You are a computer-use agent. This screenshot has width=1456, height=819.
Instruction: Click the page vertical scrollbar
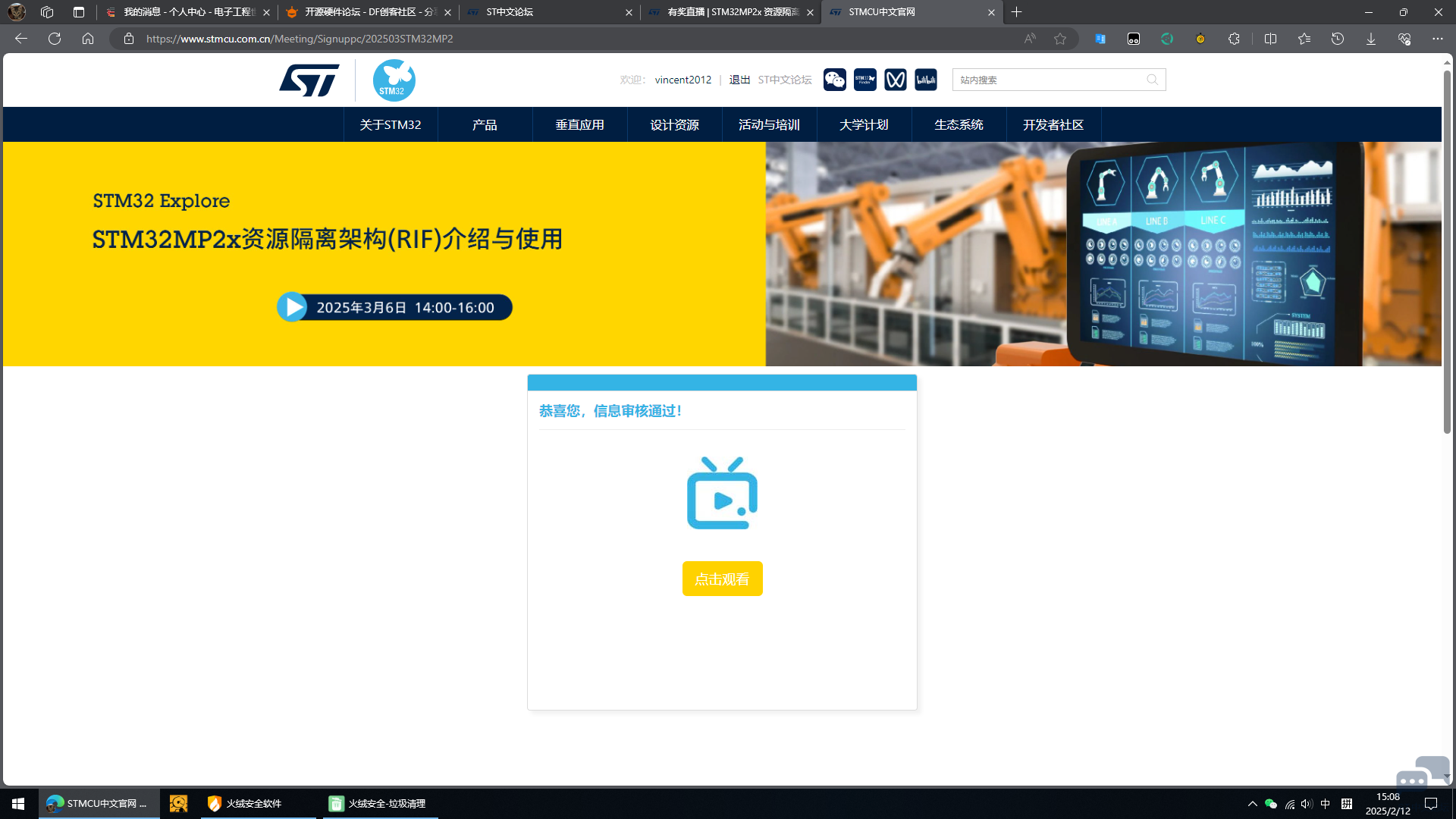[x=1447, y=250]
